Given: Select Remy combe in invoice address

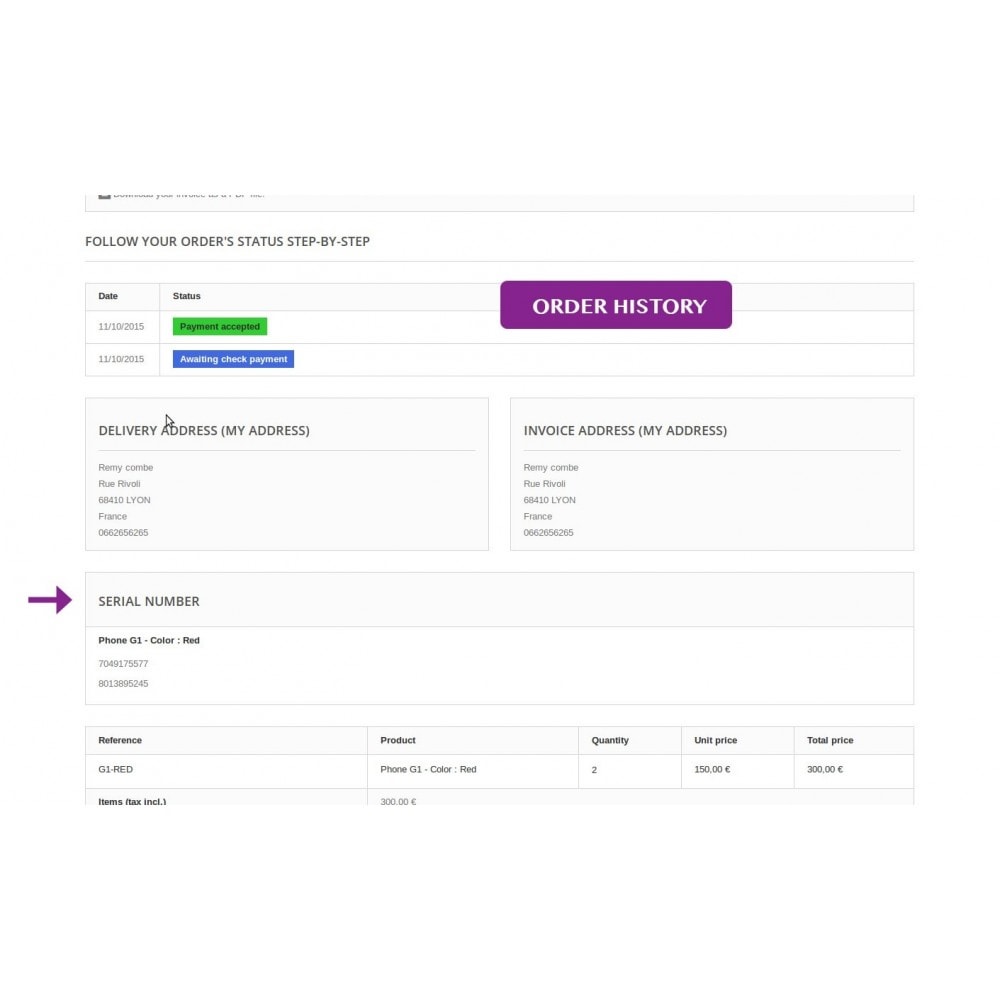Looking at the screenshot, I should 551,467.
